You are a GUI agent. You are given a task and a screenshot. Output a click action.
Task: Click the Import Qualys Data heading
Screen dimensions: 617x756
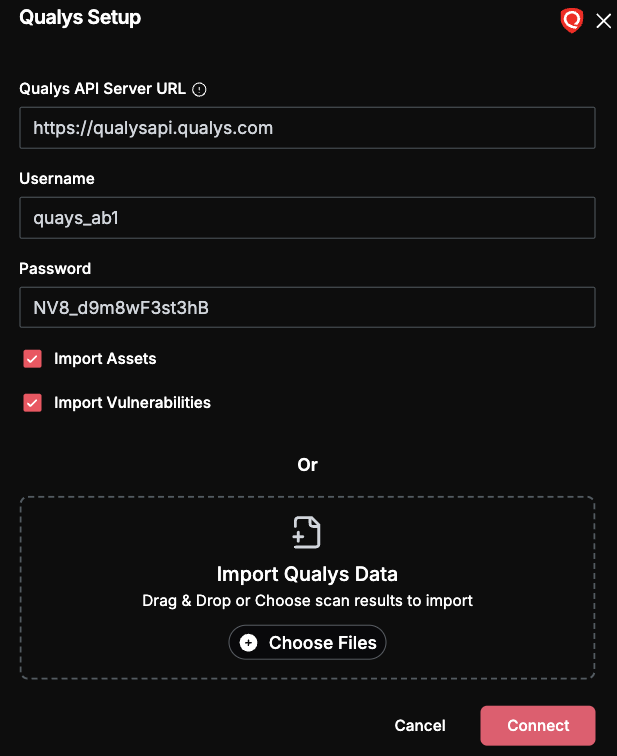pos(307,574)
